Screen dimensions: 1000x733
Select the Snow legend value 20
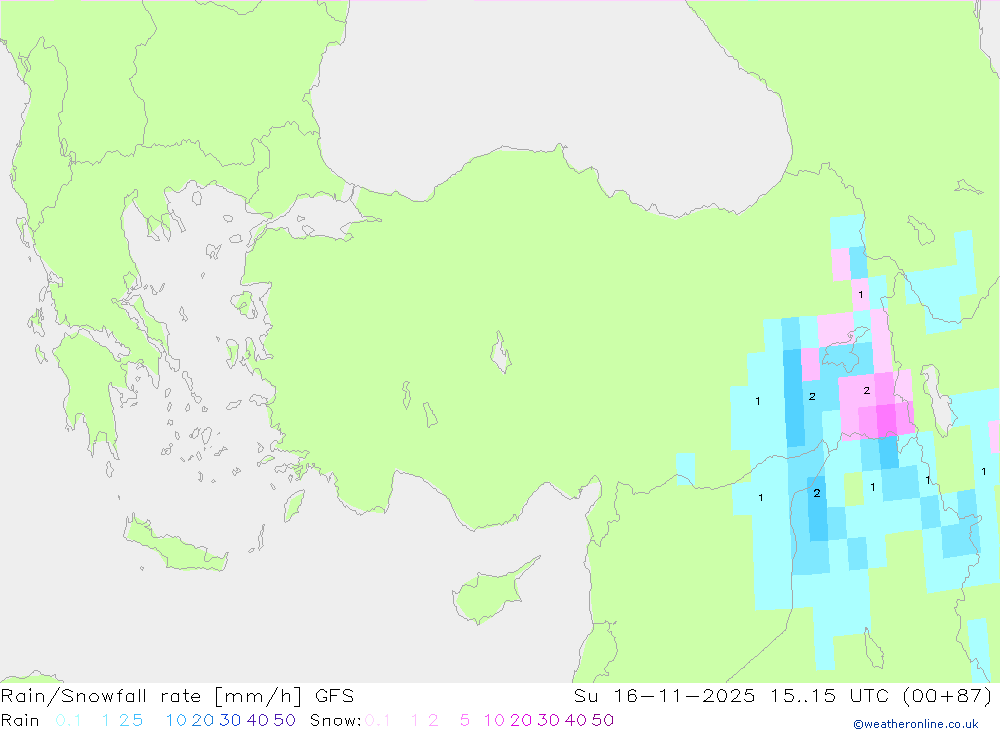tap(521, 720)
